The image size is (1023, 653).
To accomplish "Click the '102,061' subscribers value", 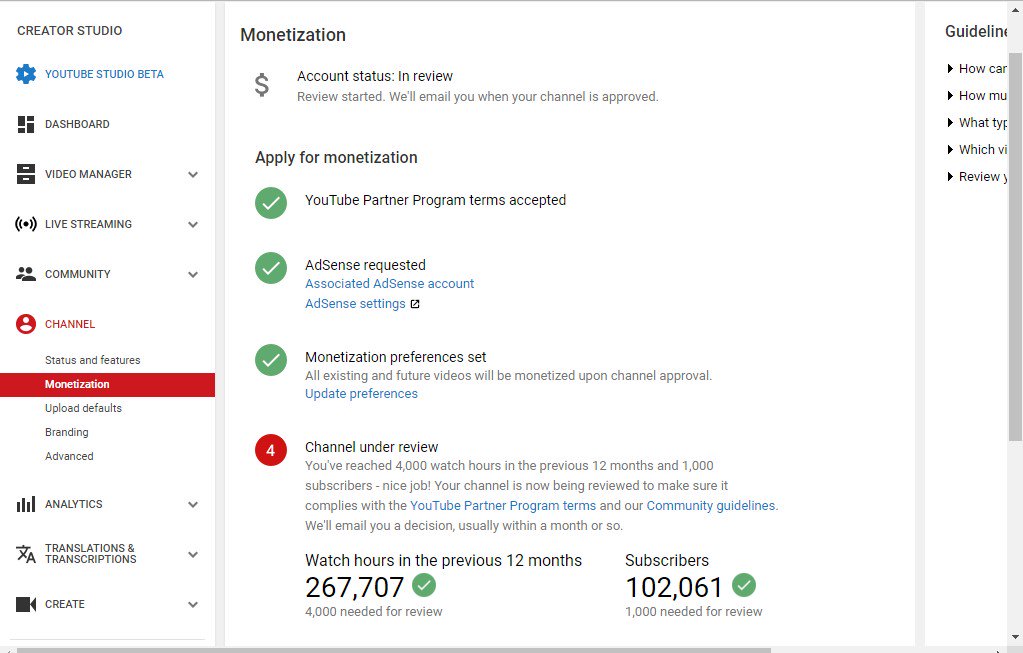I will point(674,588).
